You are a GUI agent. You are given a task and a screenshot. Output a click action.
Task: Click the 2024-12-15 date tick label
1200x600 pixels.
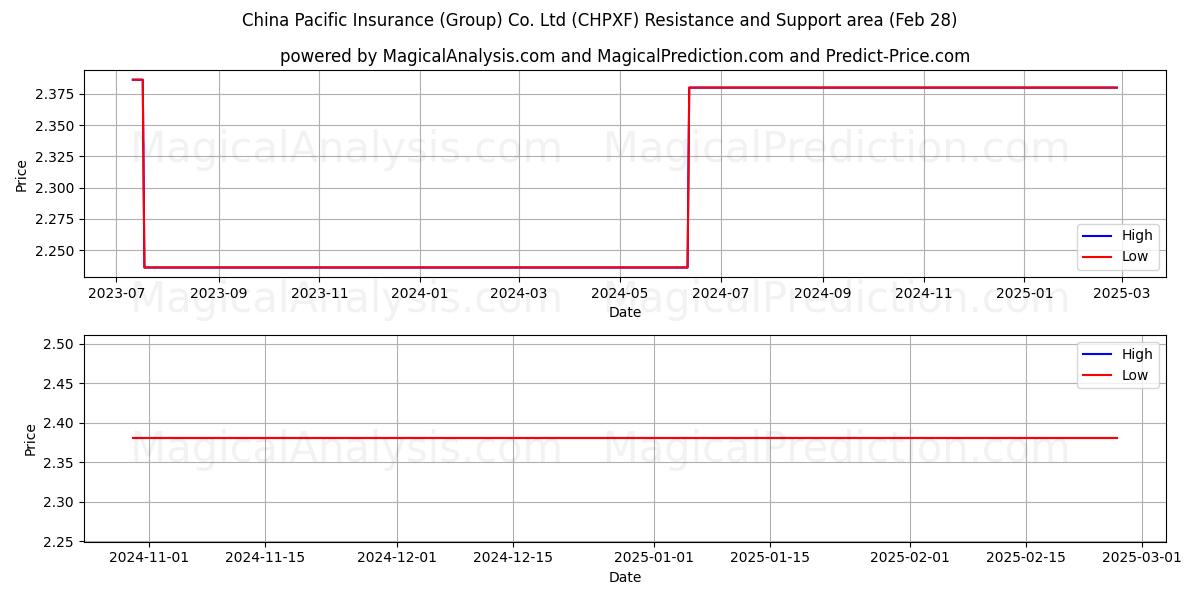[x=513, y=559]
